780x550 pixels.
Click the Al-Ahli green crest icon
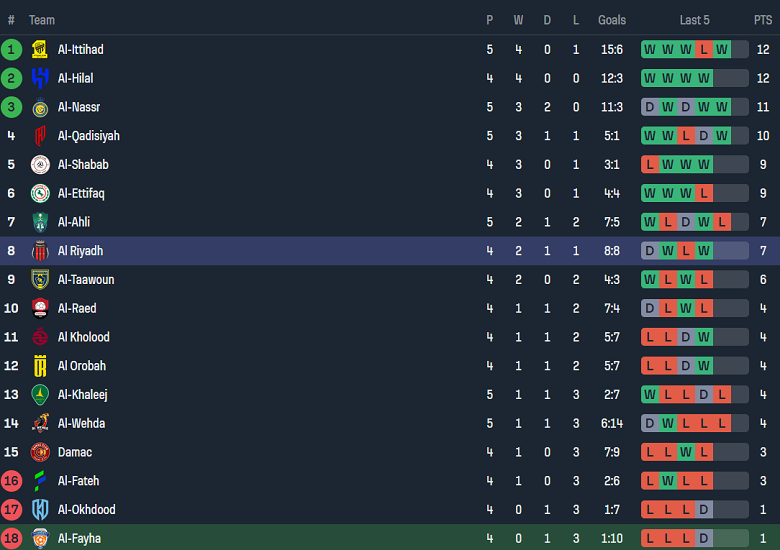40,222
